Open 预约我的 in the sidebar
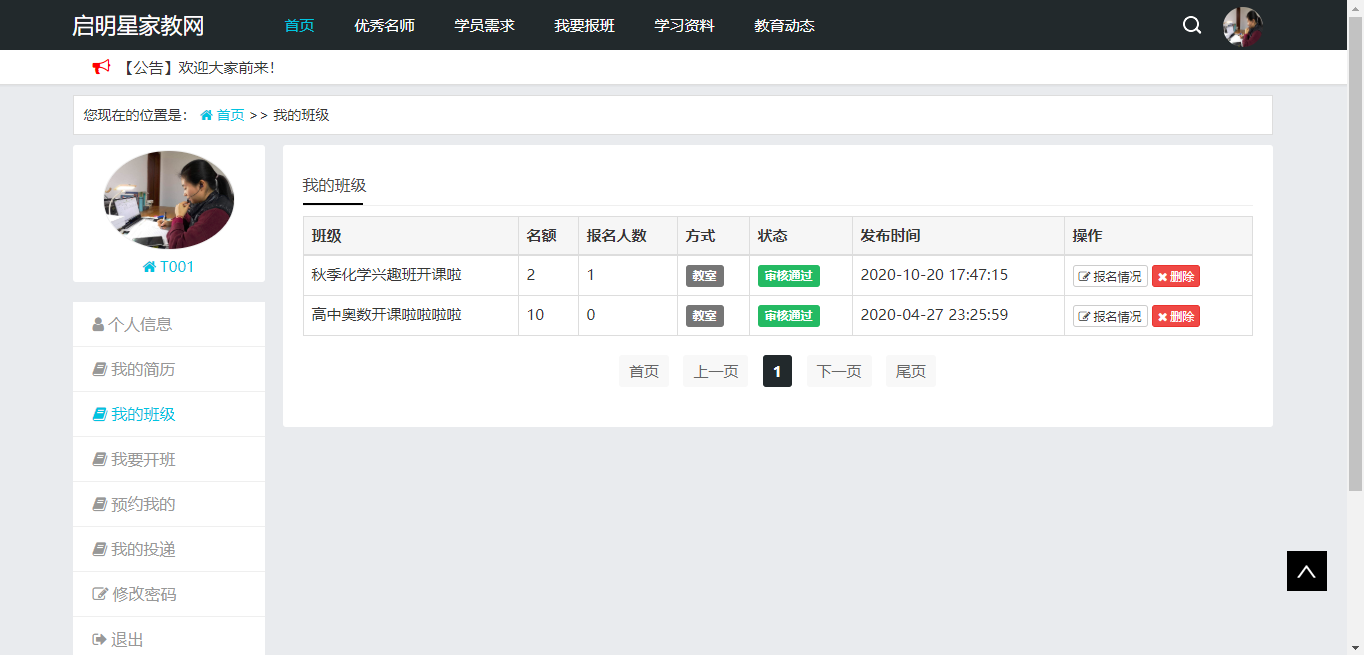The image size is (1364, 655). point(169,504)
